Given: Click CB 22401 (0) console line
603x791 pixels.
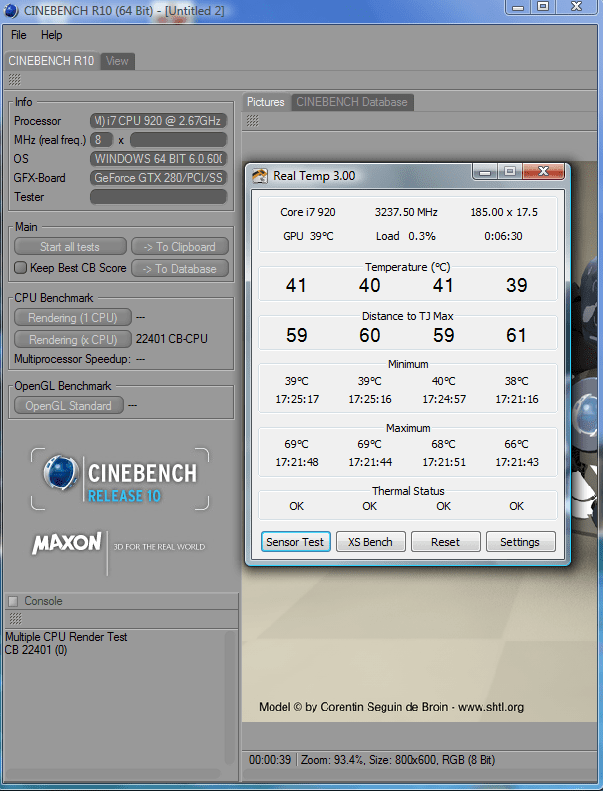Looking at the screenshot, I should 36,650.
